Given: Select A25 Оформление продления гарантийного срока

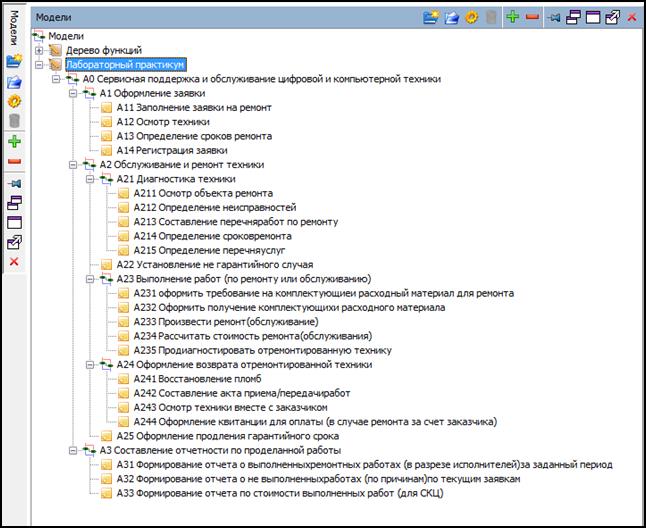Looking at the screenshot, I should [227, 436].
